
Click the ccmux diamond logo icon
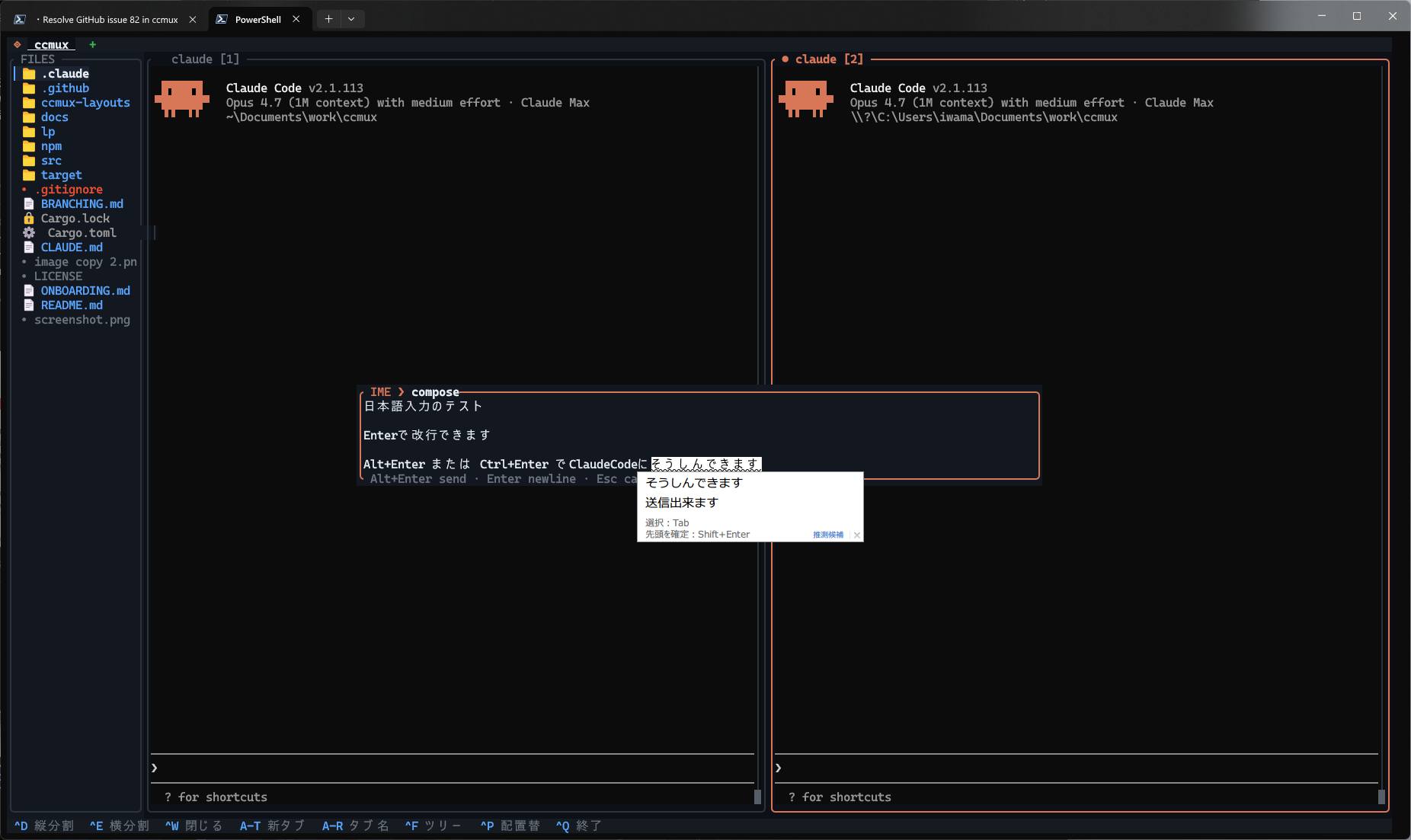click(18, 45)
